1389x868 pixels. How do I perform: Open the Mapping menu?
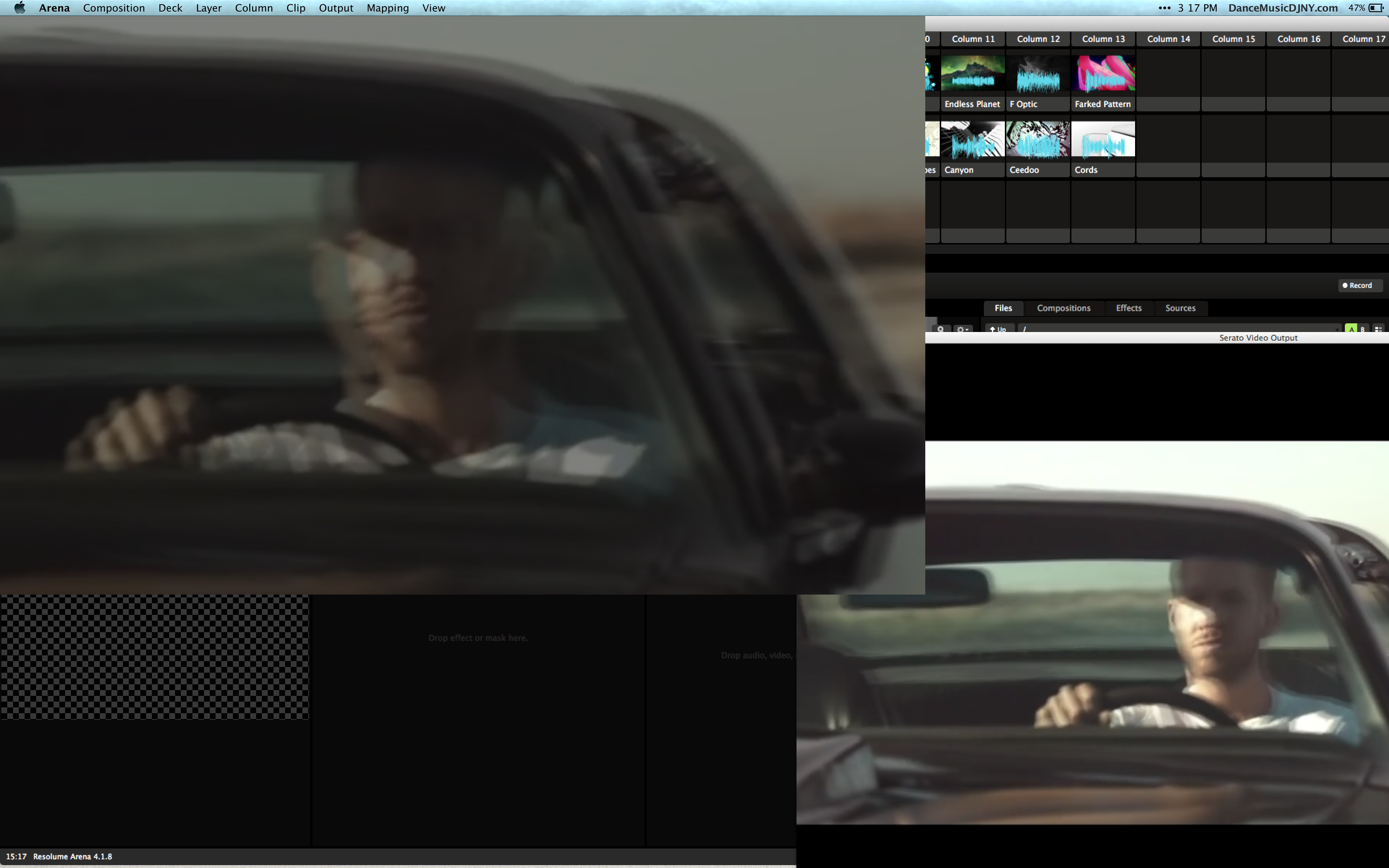click(x=387, y=8)
